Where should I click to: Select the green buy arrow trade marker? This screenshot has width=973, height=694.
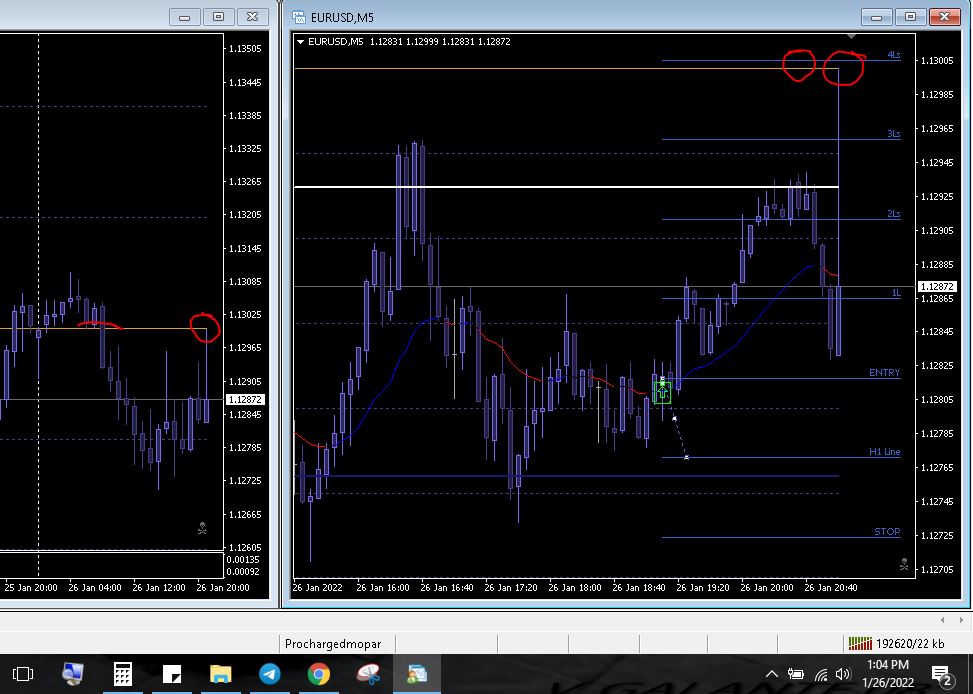click(x=662, y=392)
